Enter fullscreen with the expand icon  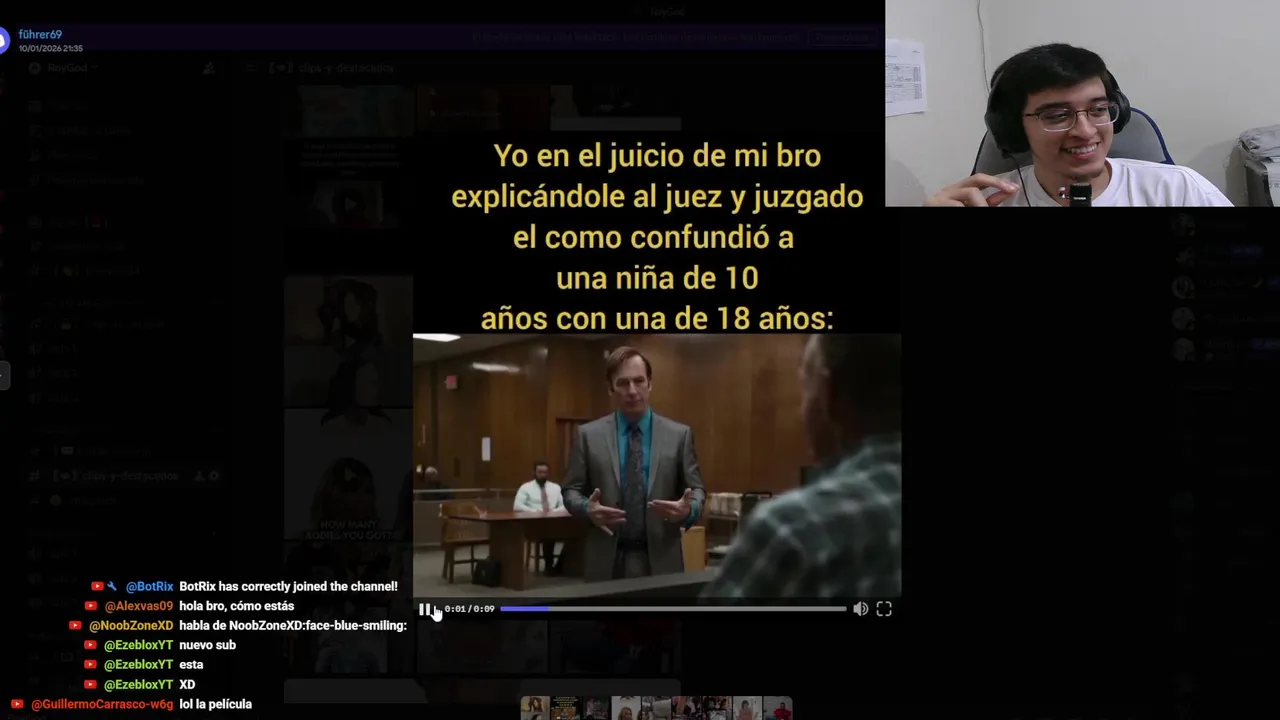(x=884, y=609)
